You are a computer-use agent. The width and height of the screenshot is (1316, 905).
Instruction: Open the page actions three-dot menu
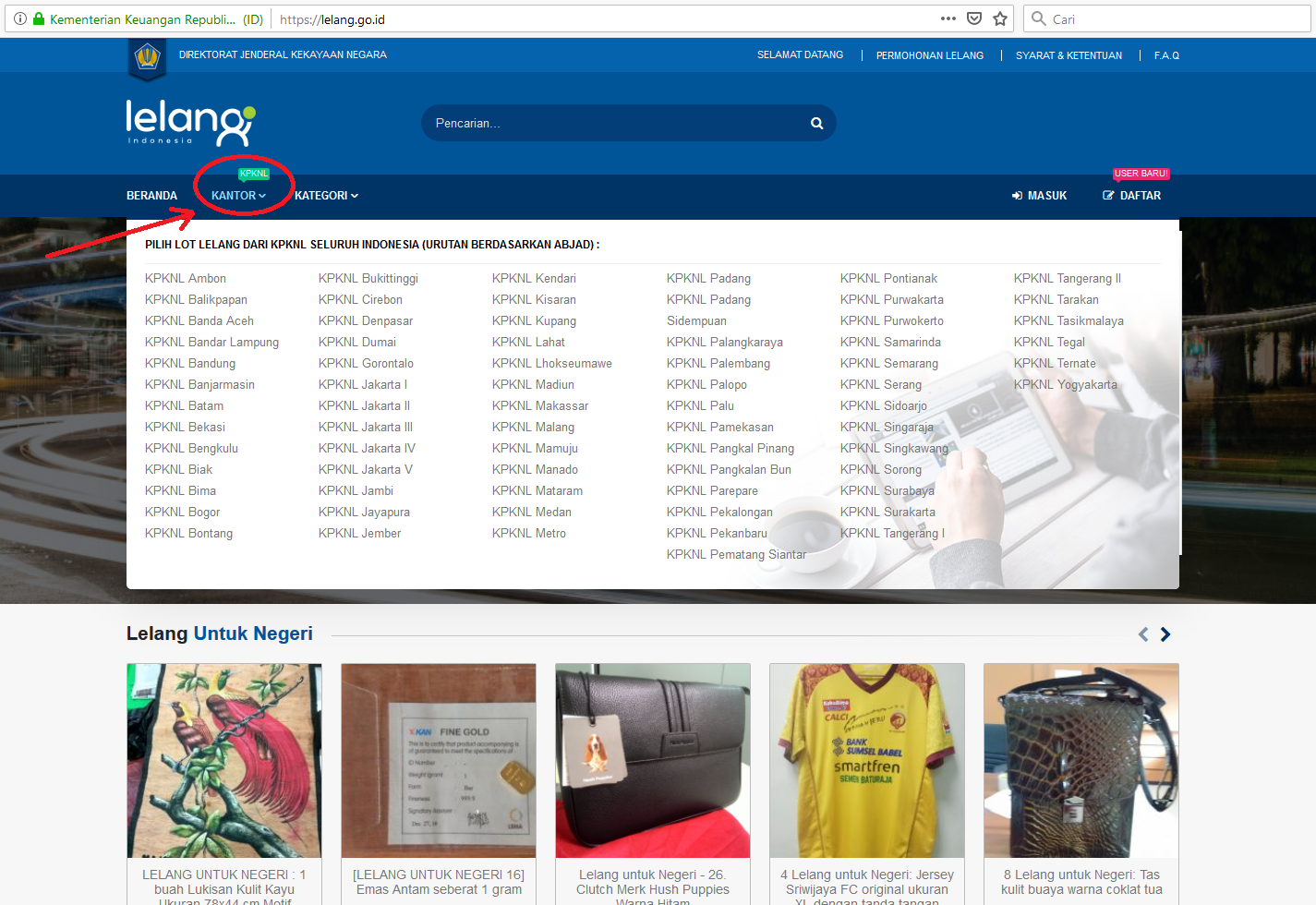[x=948, y=18]
